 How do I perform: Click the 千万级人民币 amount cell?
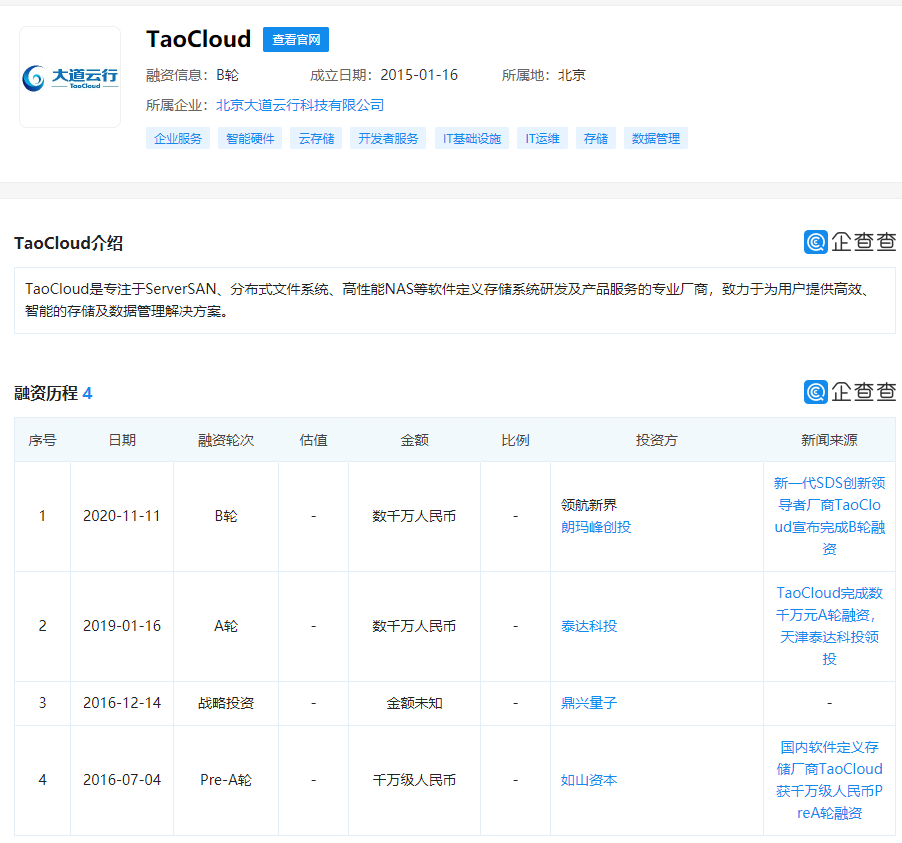point(414,780)
